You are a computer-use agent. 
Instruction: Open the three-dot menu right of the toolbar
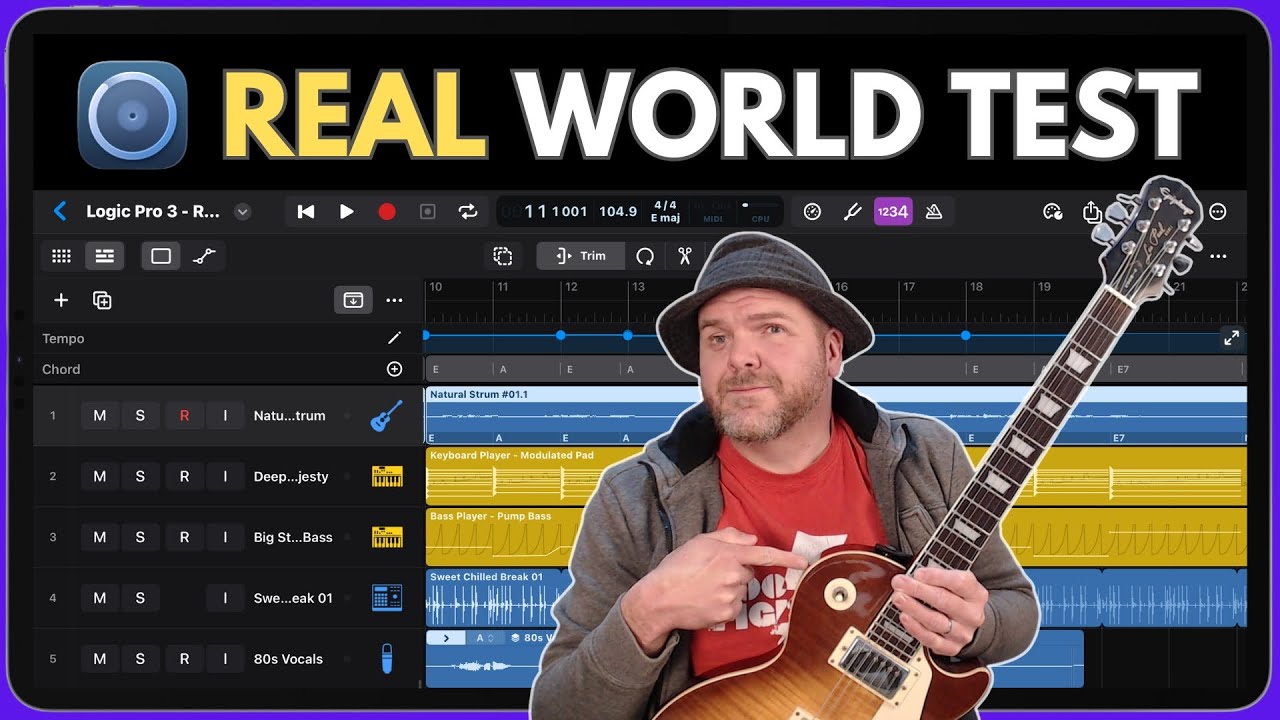1218,256
